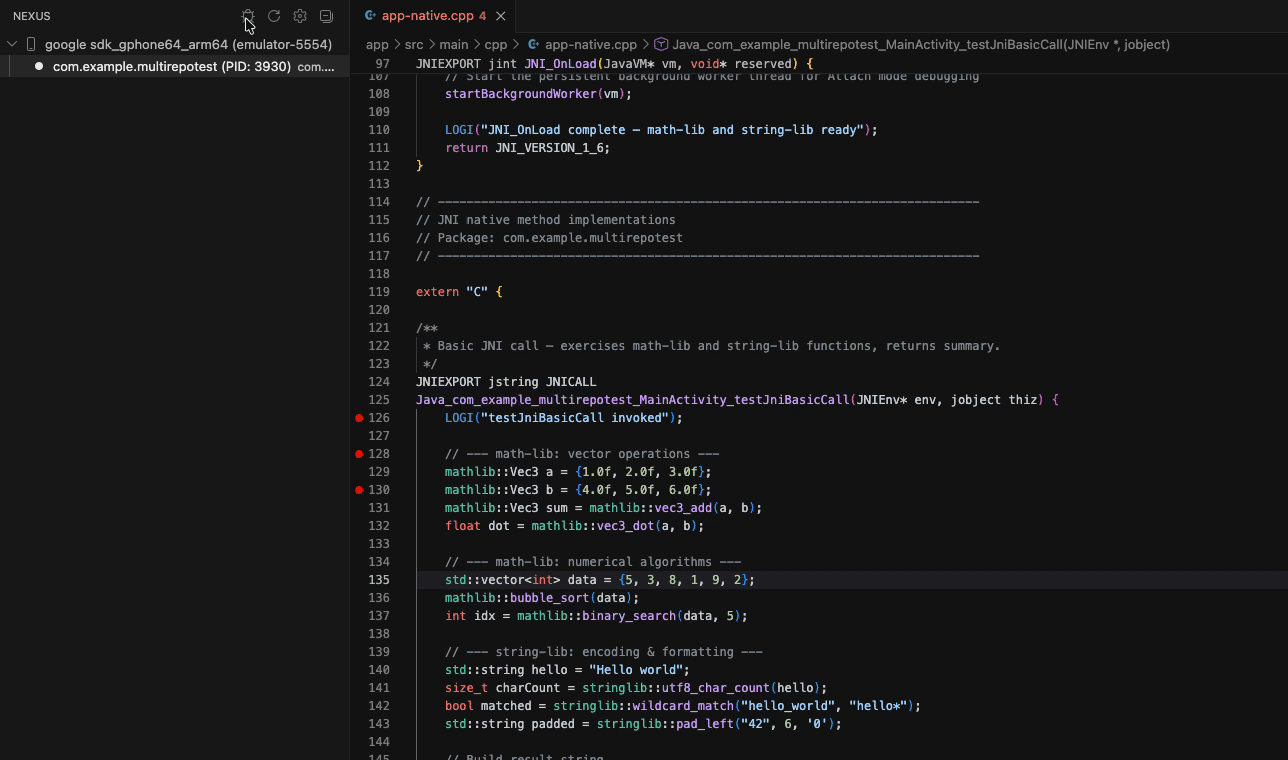Open NEXUS panel settings gear
Screen dimensions: 1288x760
pyautogui.click(x=300, y=16)
